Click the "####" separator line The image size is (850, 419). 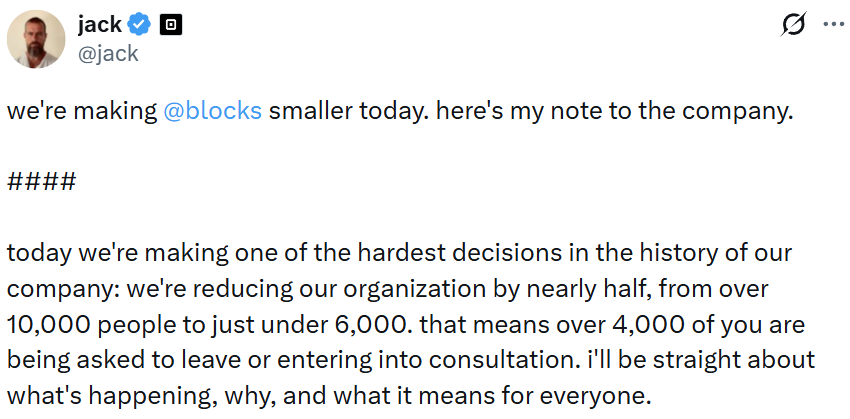point(42,182)
